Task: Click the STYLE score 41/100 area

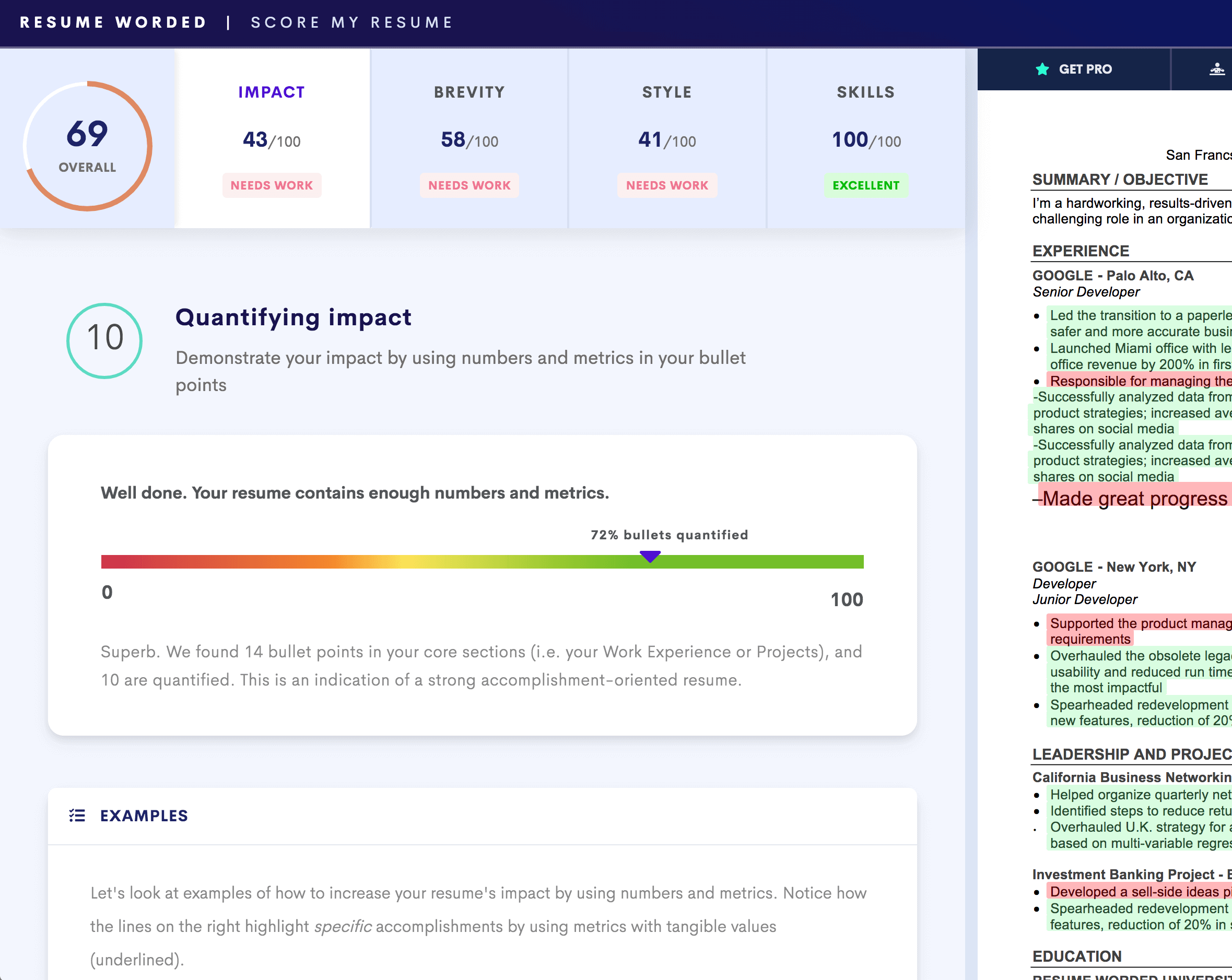Action: click(x=666, y=140)
